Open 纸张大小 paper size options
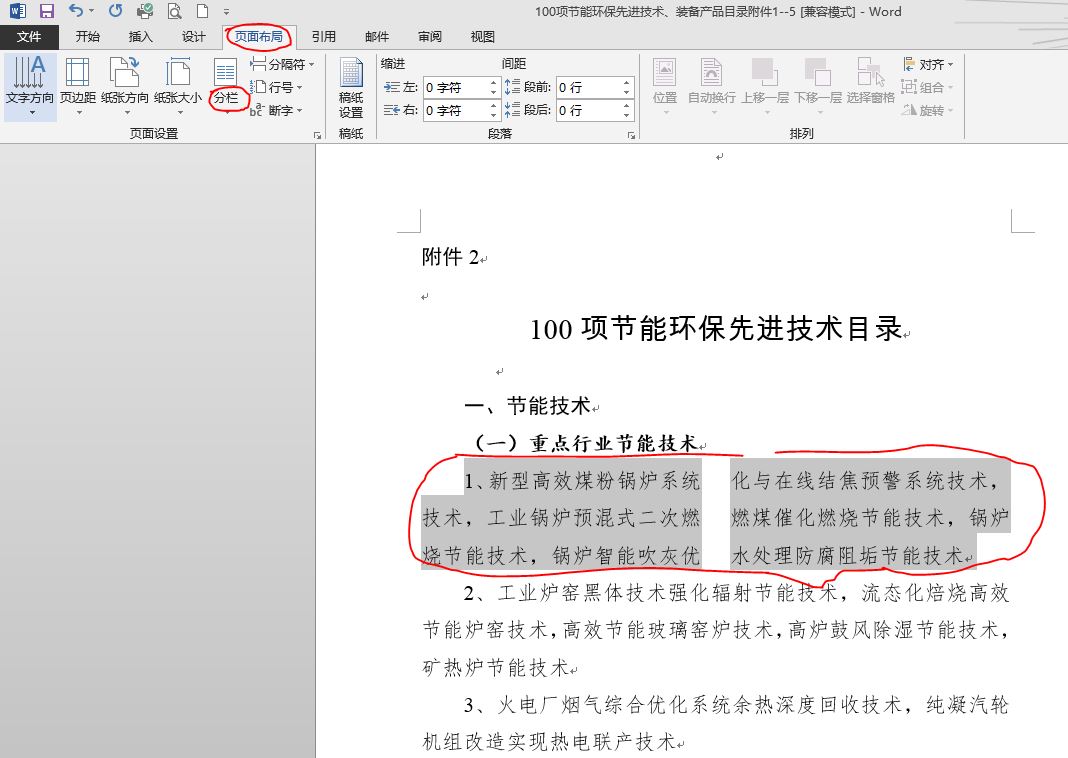Image resolution: width=1068 pixels, height=758 pixels. coord(178,86)
